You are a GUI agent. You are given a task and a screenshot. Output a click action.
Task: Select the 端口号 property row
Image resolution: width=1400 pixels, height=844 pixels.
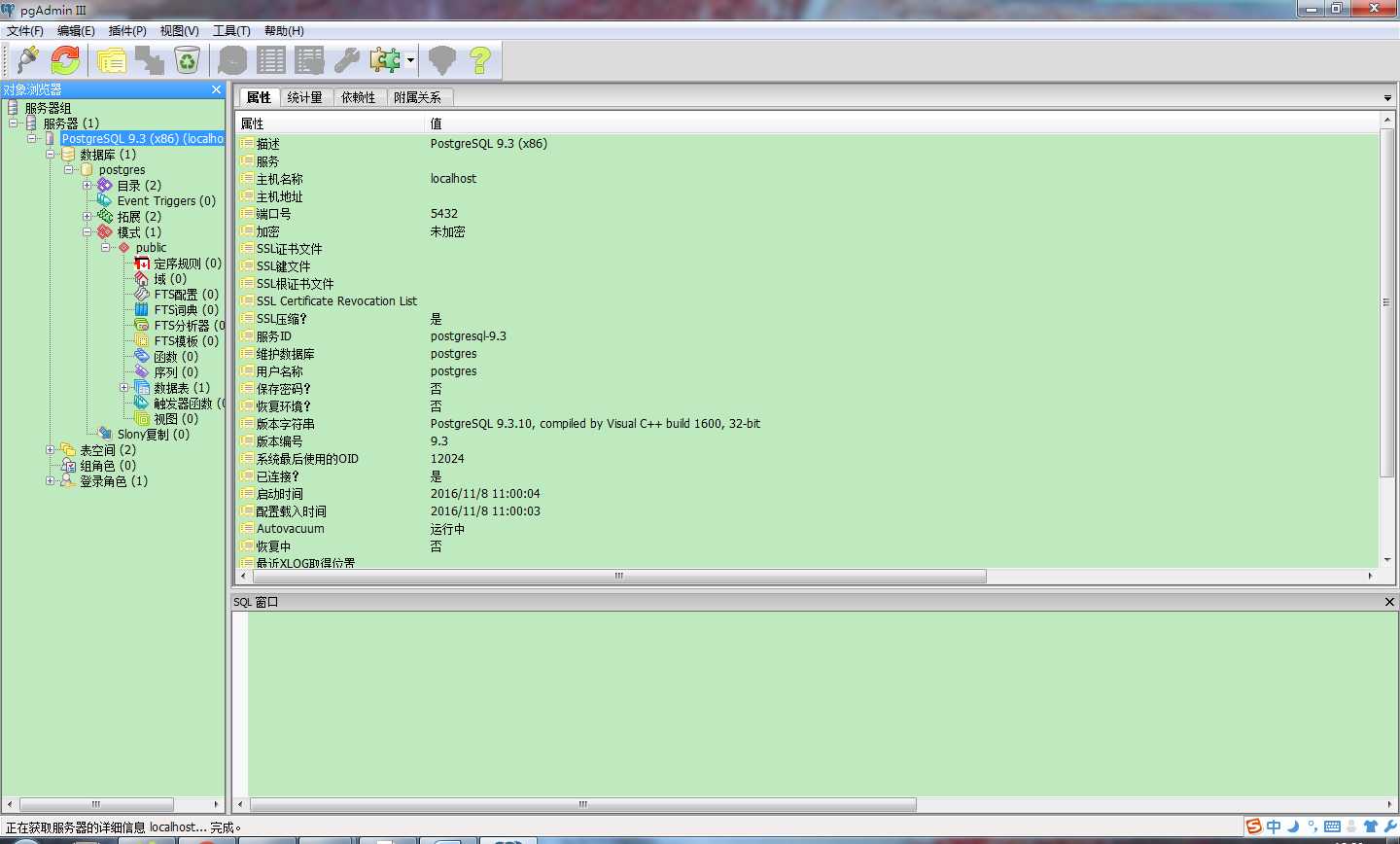click(808, 214)
